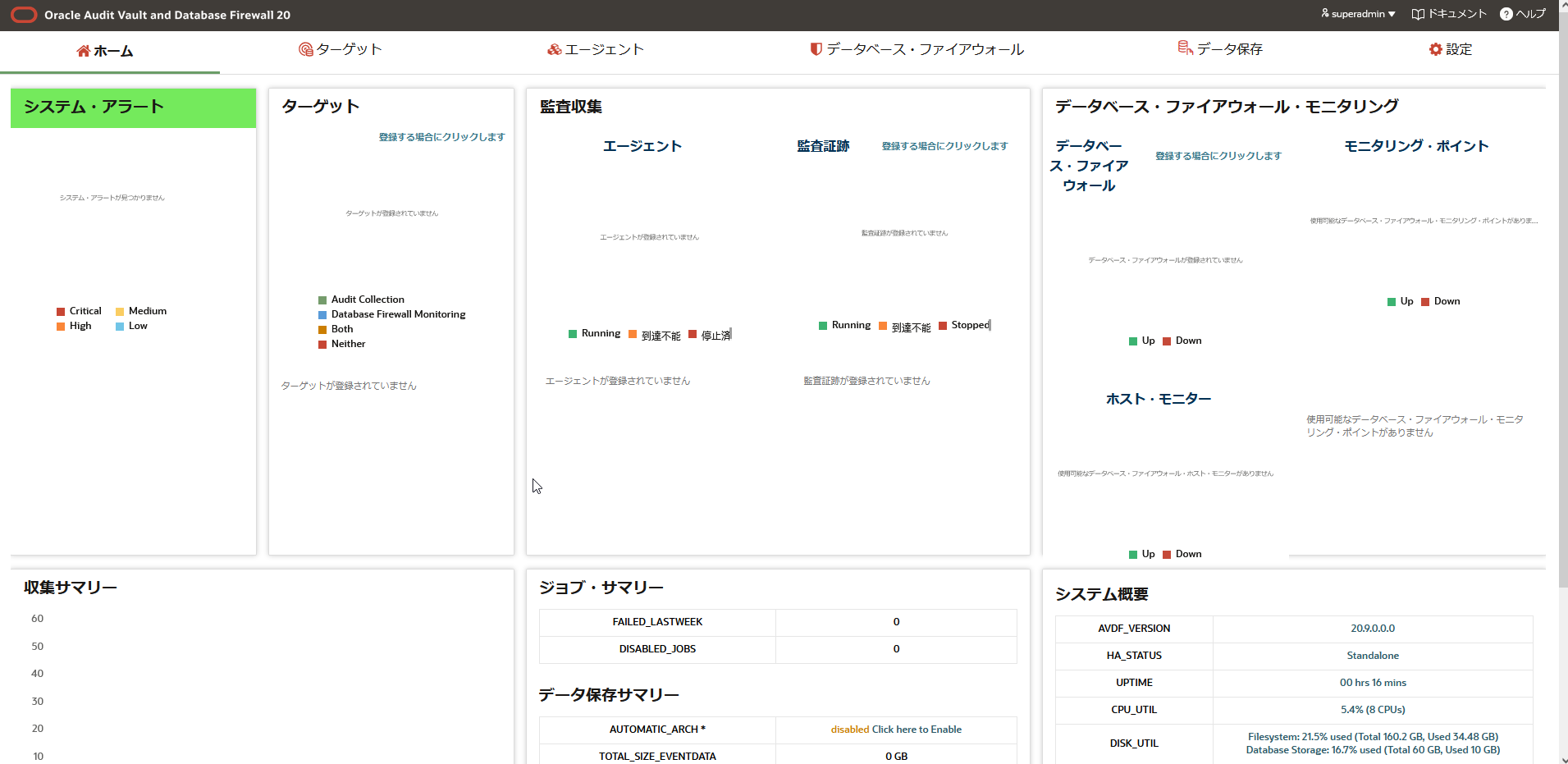The height and width of the screenshot is (764, 1568).
Task: Click the Neither legend swatch
Action: click(322, 345)
